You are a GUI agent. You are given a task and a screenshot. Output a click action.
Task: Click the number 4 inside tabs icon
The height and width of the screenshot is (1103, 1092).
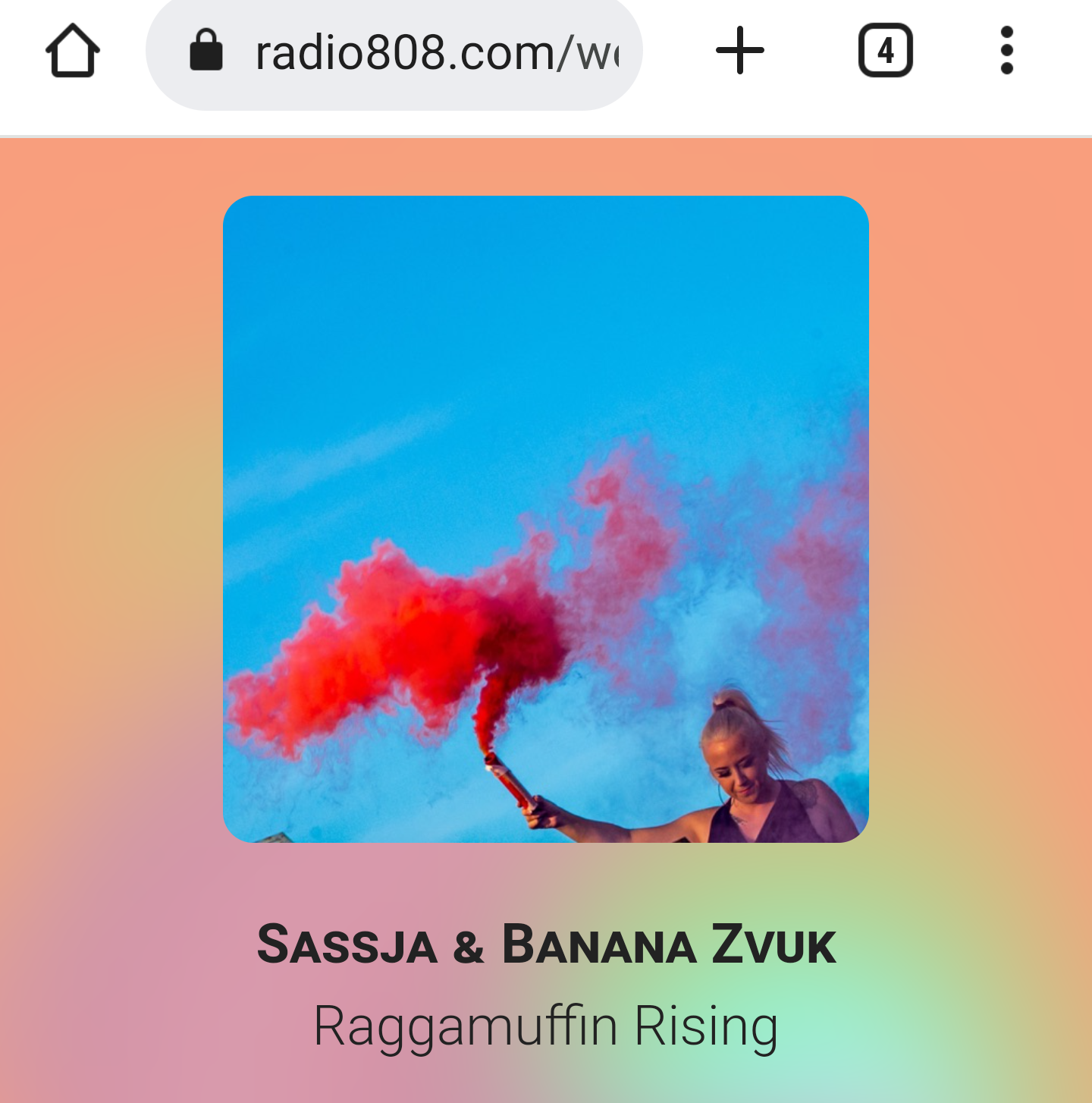tap(886, 52)
